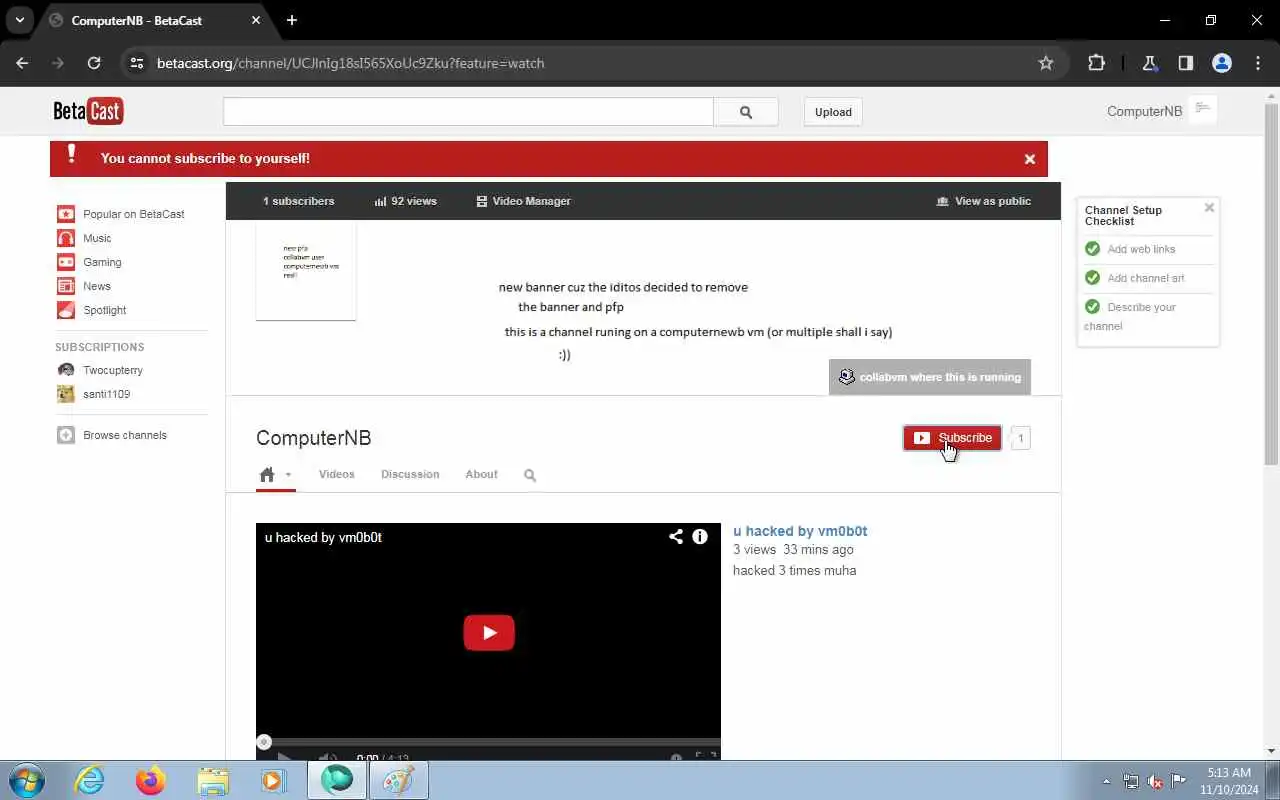Toggle the browser side panel
This screenshot has height=800, width=1280.
point(1186,63)
